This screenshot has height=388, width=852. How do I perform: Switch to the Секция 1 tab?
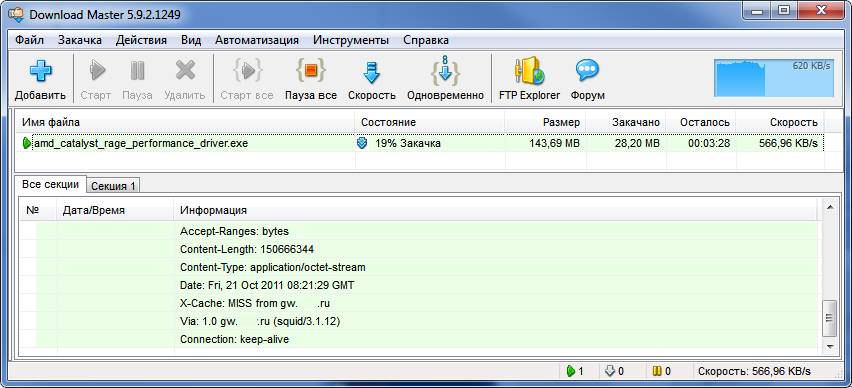[x=113, y=186]
